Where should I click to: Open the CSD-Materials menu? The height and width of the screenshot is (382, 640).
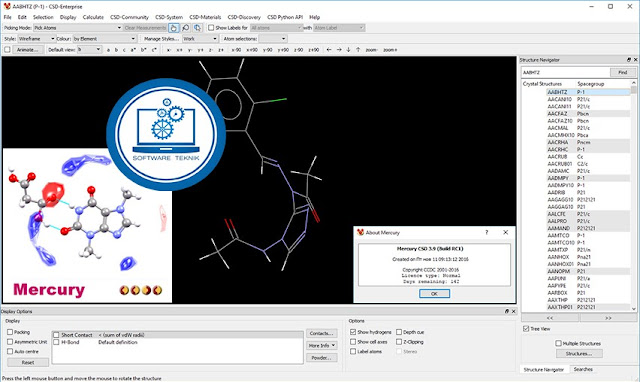(x=205, y=17)
